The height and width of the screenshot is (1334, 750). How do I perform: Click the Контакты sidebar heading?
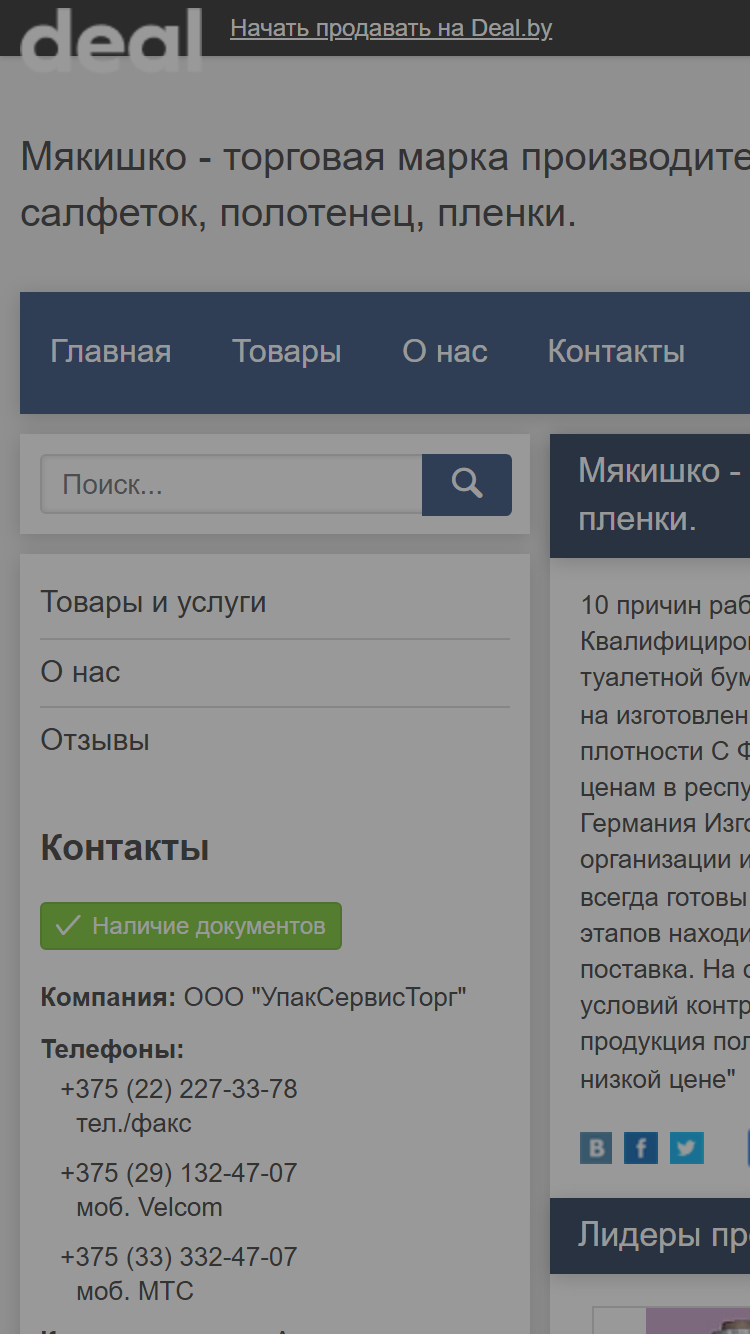pos(125,848)
